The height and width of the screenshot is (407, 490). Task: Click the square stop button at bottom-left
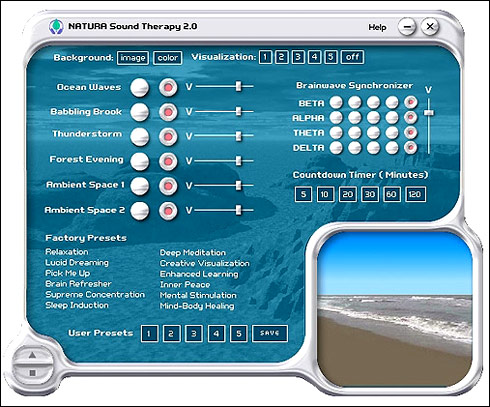32,373
